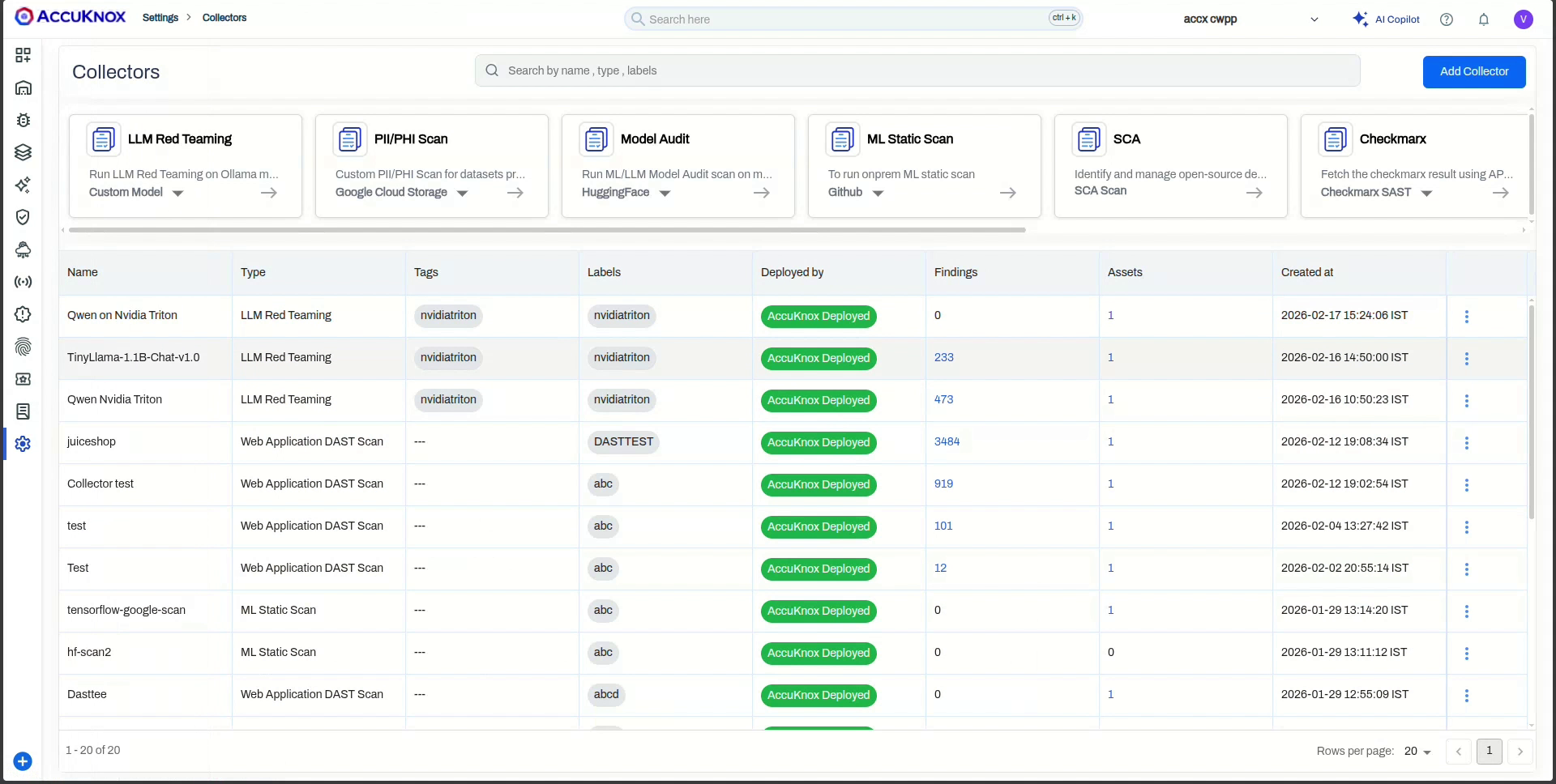1556x784 pixels.
Task: Open the notifications bell
Action: (x=1484, y=19)
